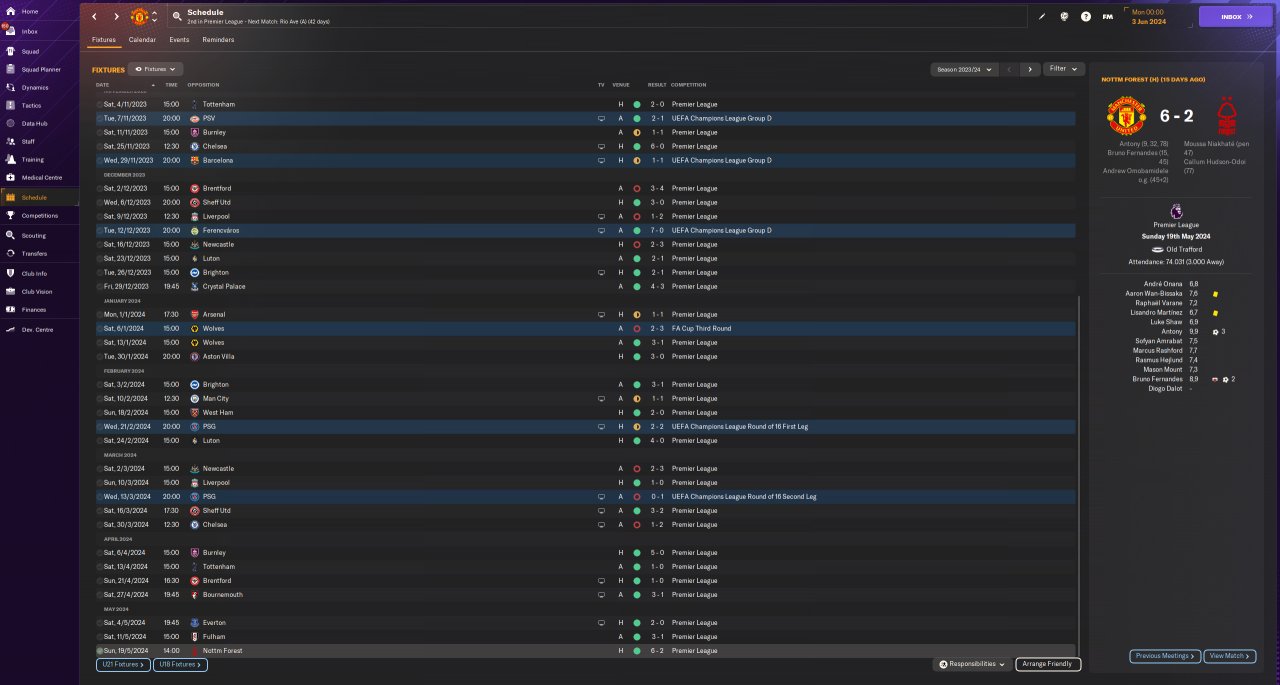
Task: Click the pencil edit icon
Action: click(1042, 16)
